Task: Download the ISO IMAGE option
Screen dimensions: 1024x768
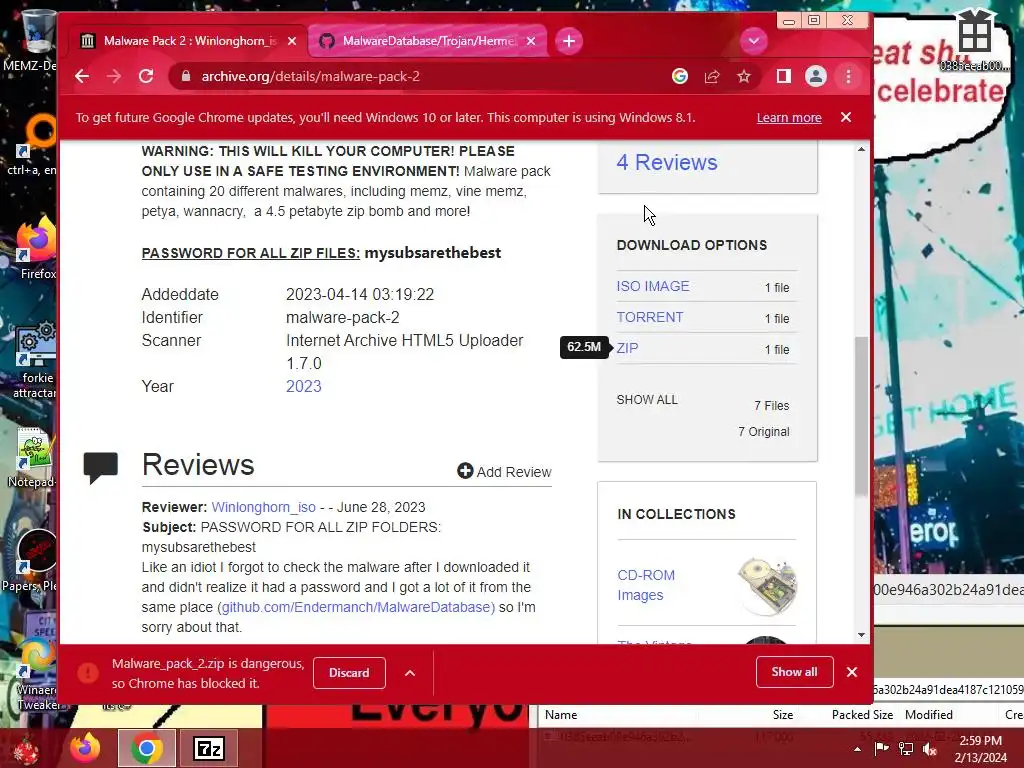Action: click(652, 286)
